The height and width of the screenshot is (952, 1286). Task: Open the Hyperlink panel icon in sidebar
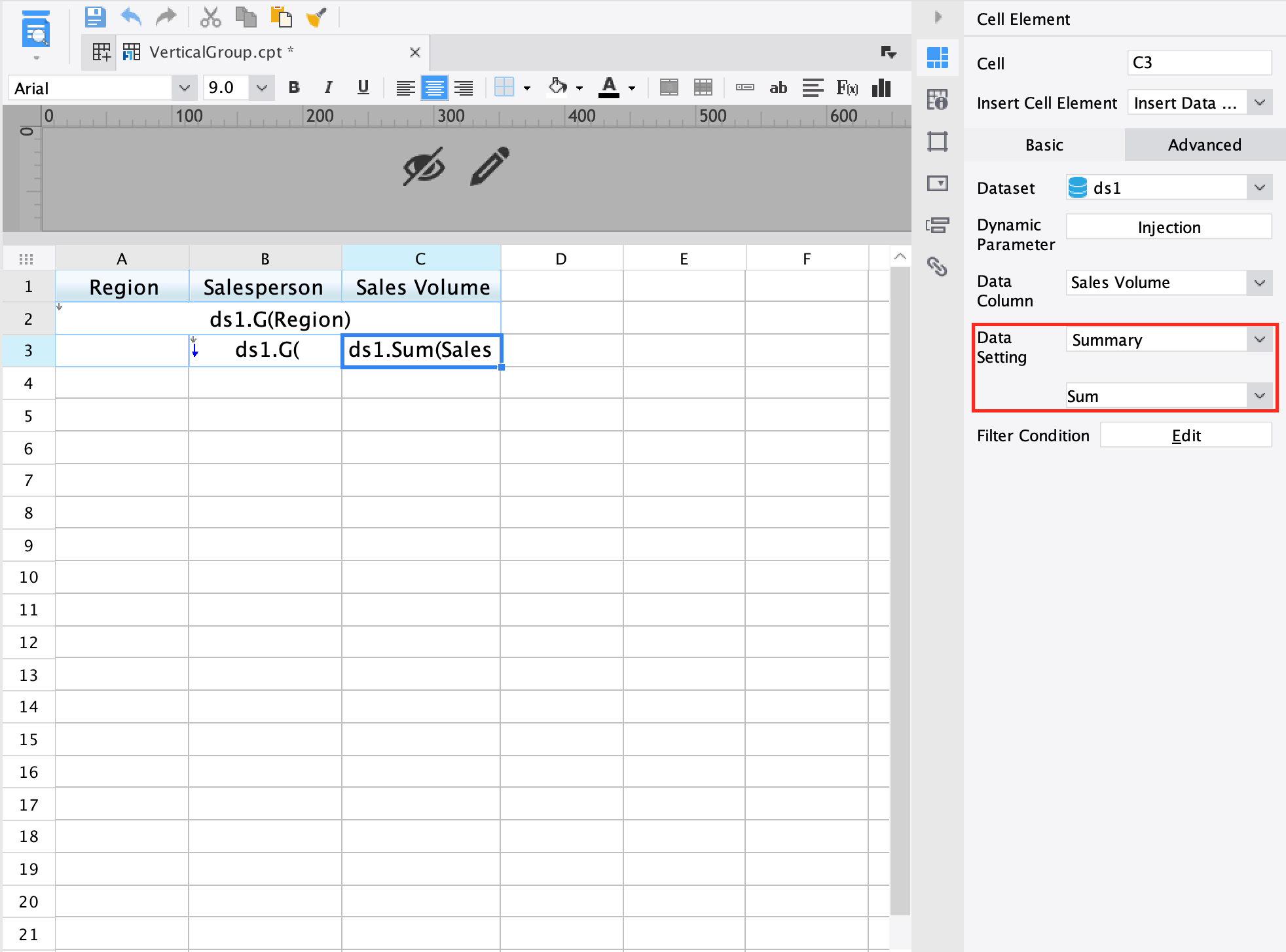(938, 268)
